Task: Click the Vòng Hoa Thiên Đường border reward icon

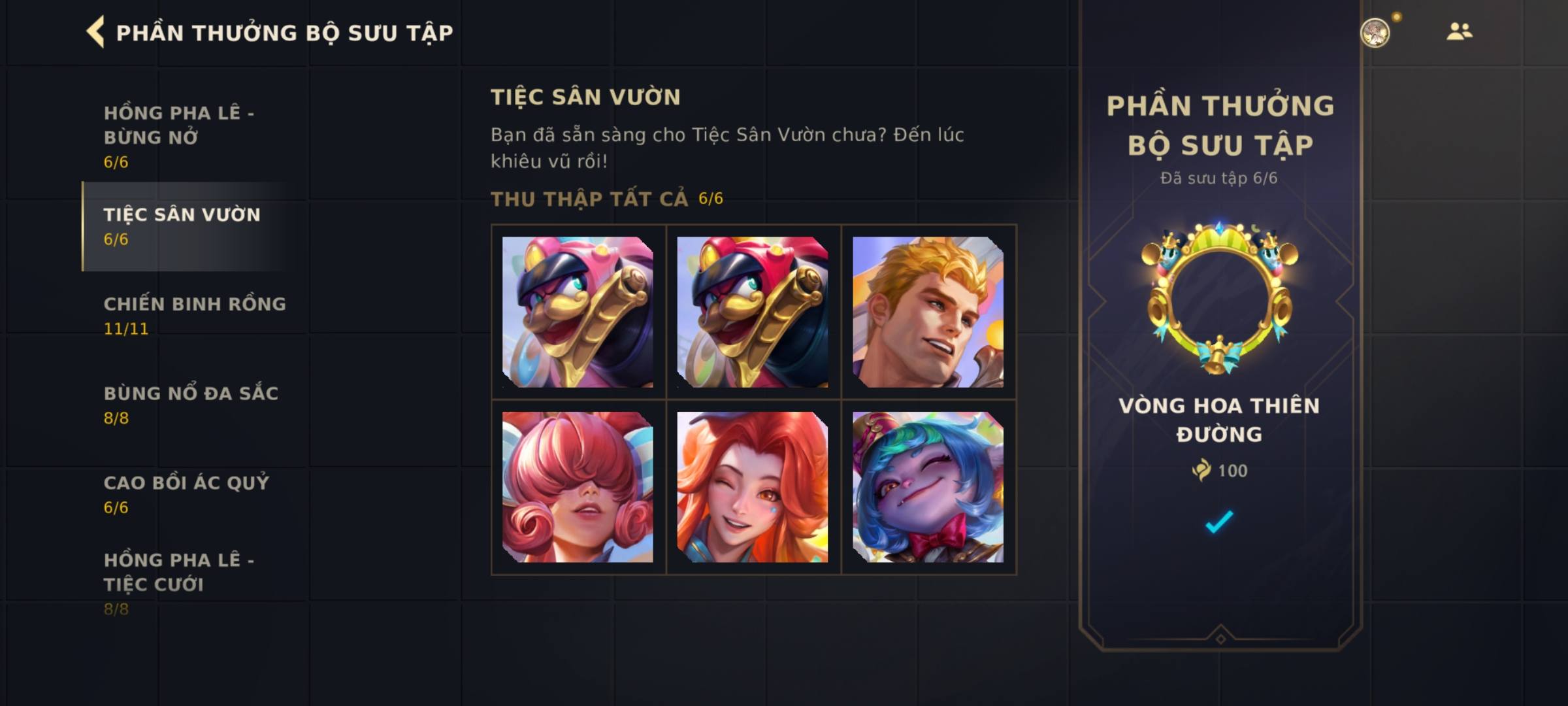Action: (x=1219, y=298)
